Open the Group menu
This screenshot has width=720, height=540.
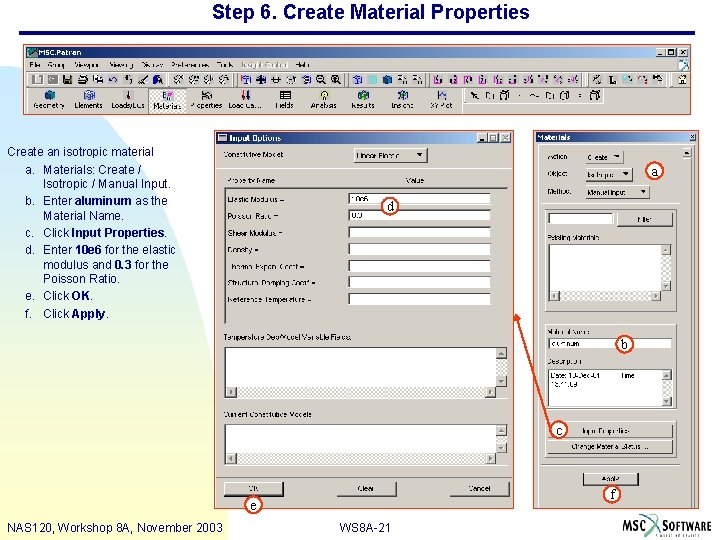pyautogui.click(x=56, y=65)
